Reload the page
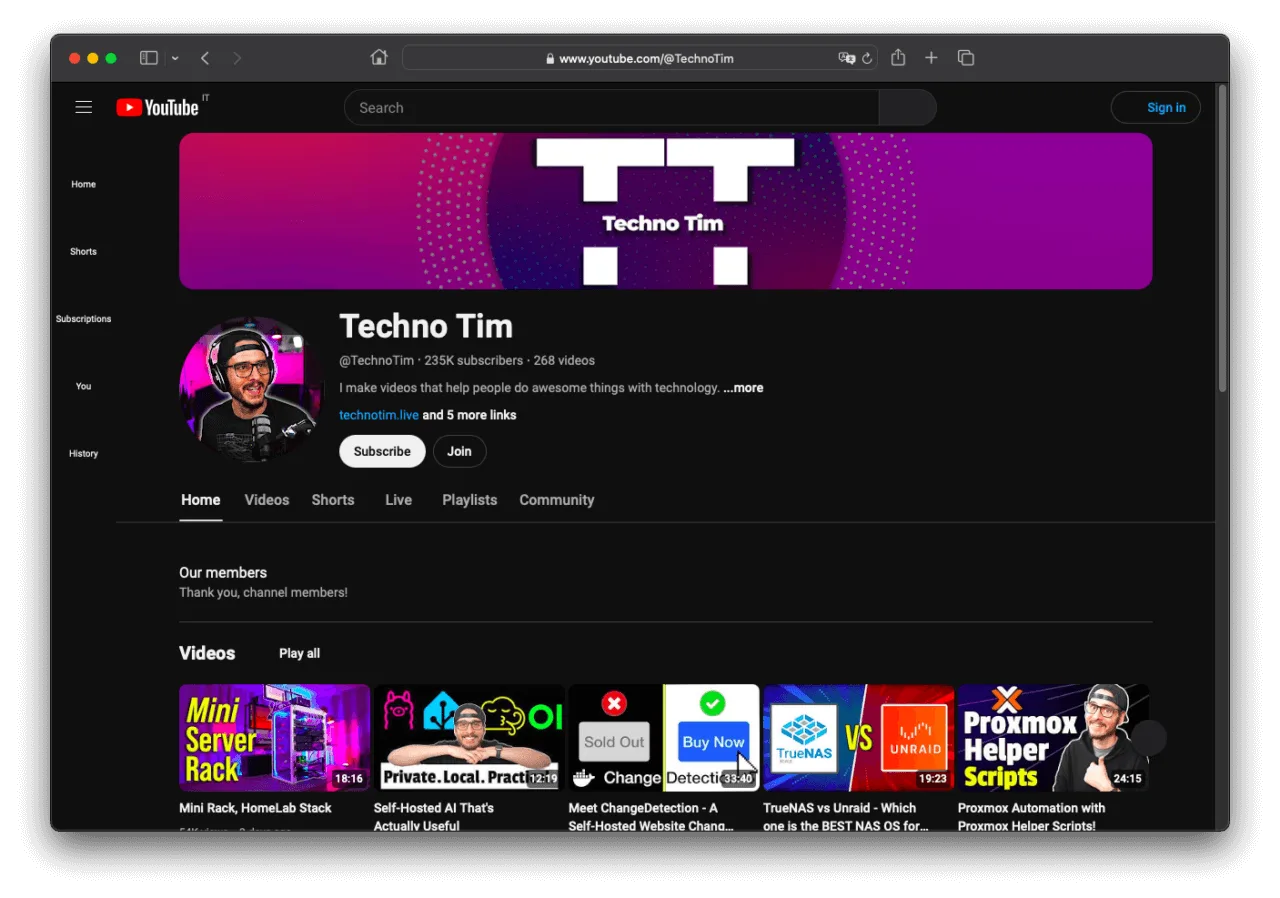Image resolution: width=1280 pixels, height=898 pixels. coord(867,58)
